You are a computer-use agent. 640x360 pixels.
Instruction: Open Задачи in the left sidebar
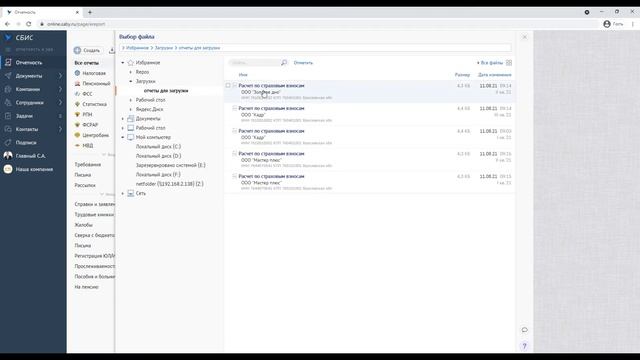pos(24,116)
